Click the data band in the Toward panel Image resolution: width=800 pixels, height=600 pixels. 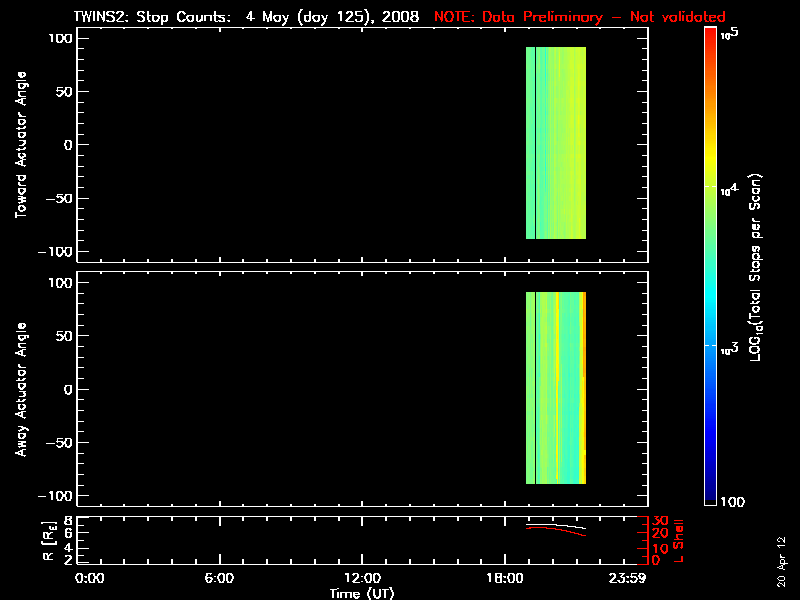click(x=556, y=143)
